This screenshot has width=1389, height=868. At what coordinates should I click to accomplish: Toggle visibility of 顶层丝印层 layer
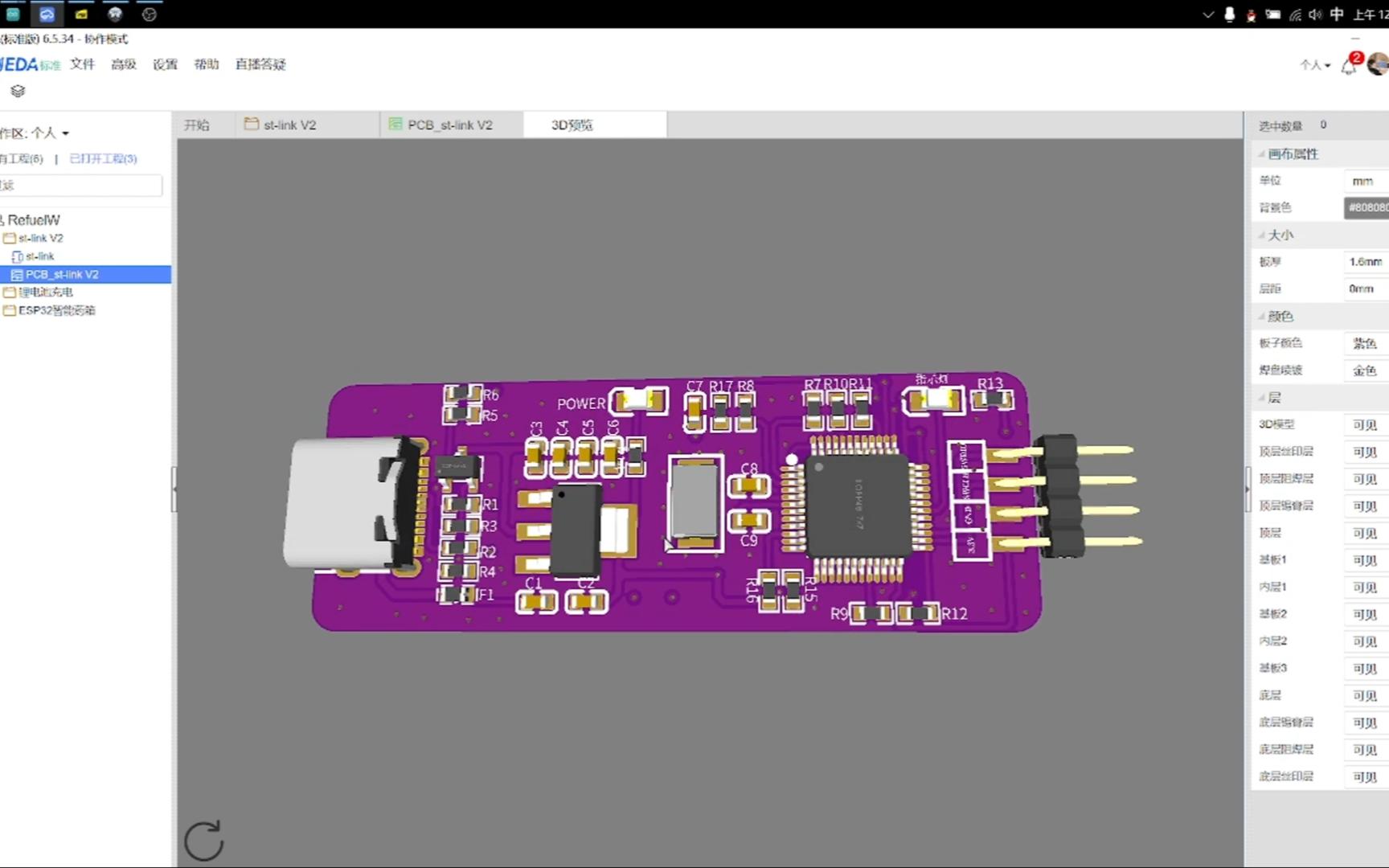pos(1365,452)
